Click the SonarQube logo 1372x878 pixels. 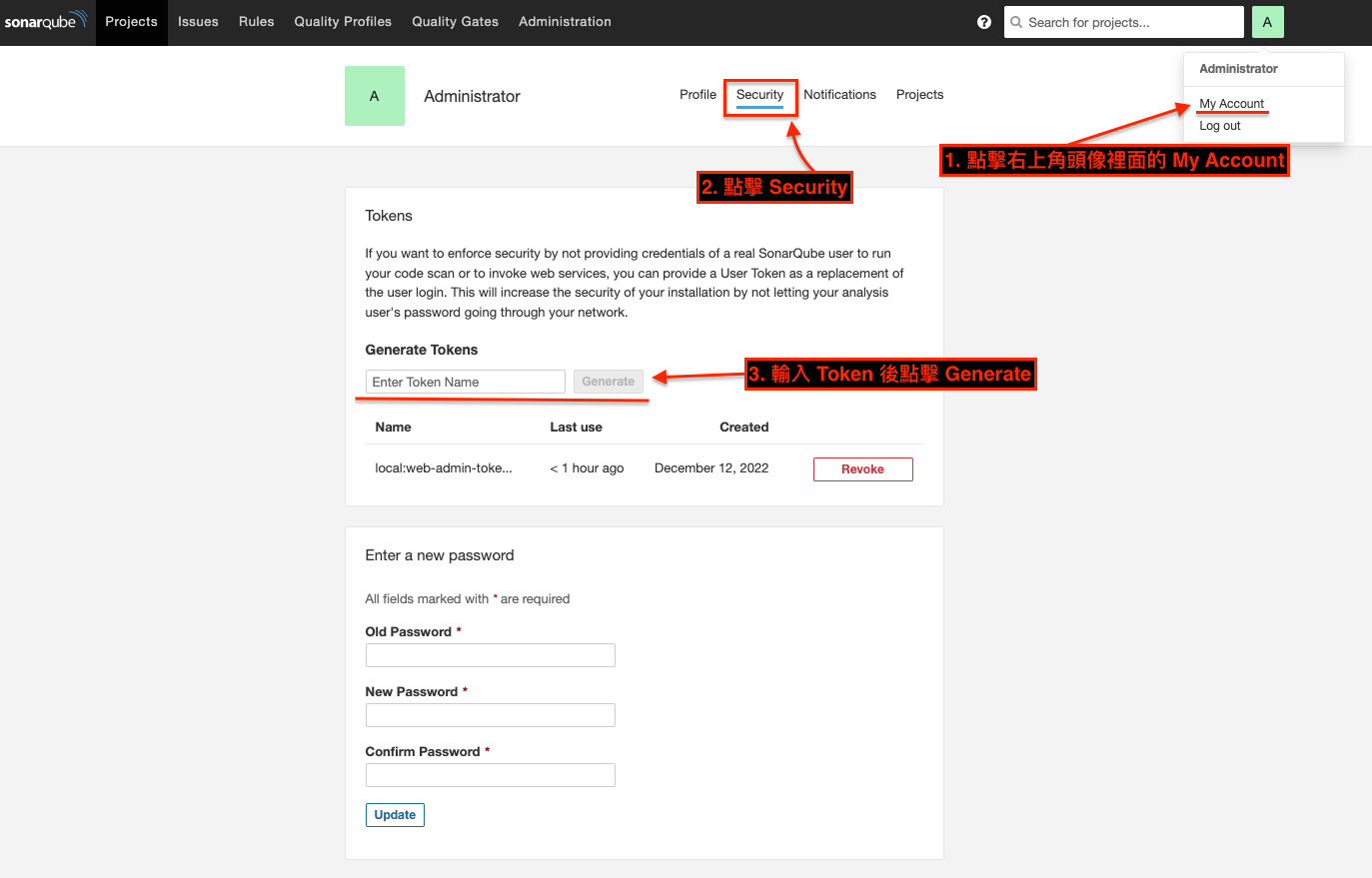click(44, 21)
